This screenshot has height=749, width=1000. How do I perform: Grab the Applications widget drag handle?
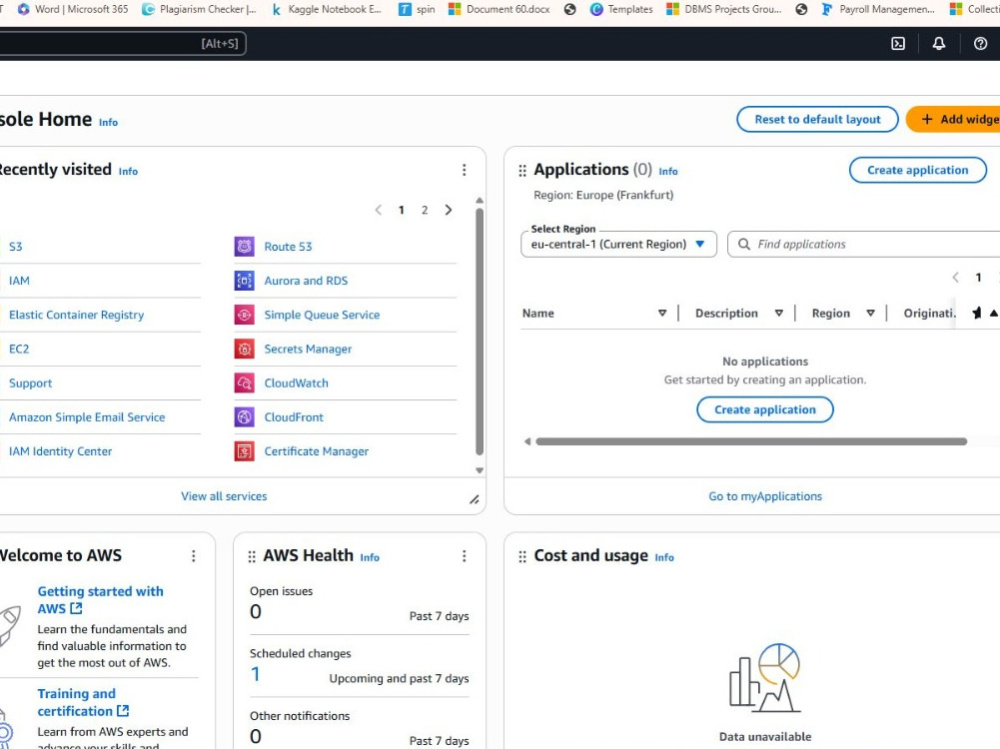pos(522,170)
